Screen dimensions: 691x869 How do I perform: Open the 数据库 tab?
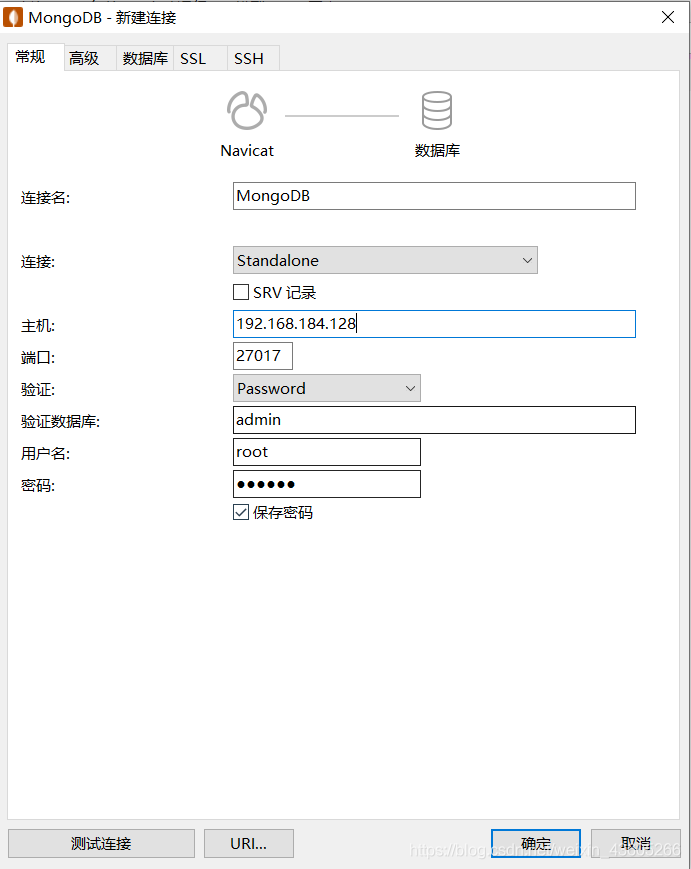point(145,58)
